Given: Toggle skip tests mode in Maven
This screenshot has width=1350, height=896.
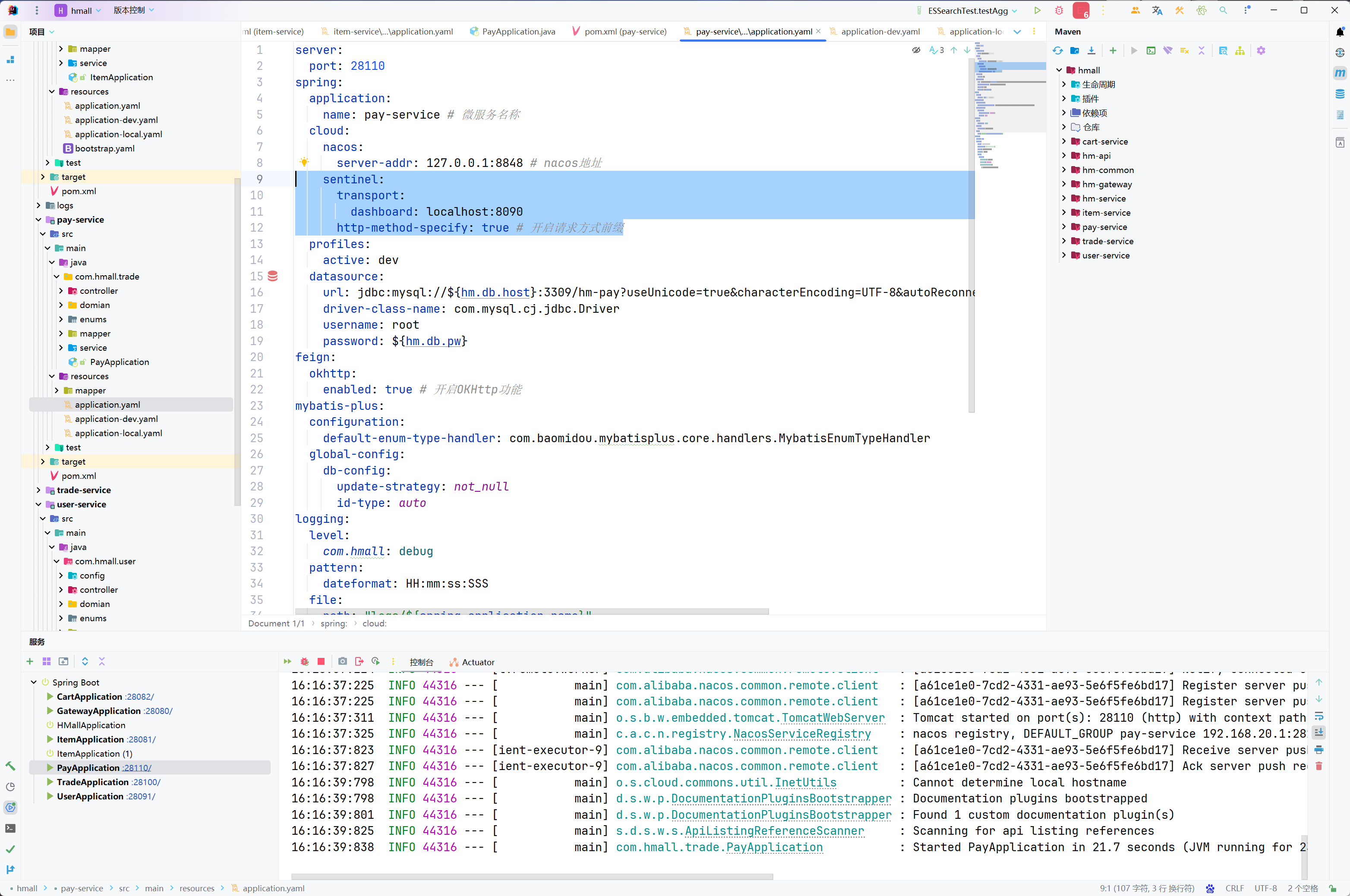Looking at the screenshot, I should click(x=1184, y=51).
